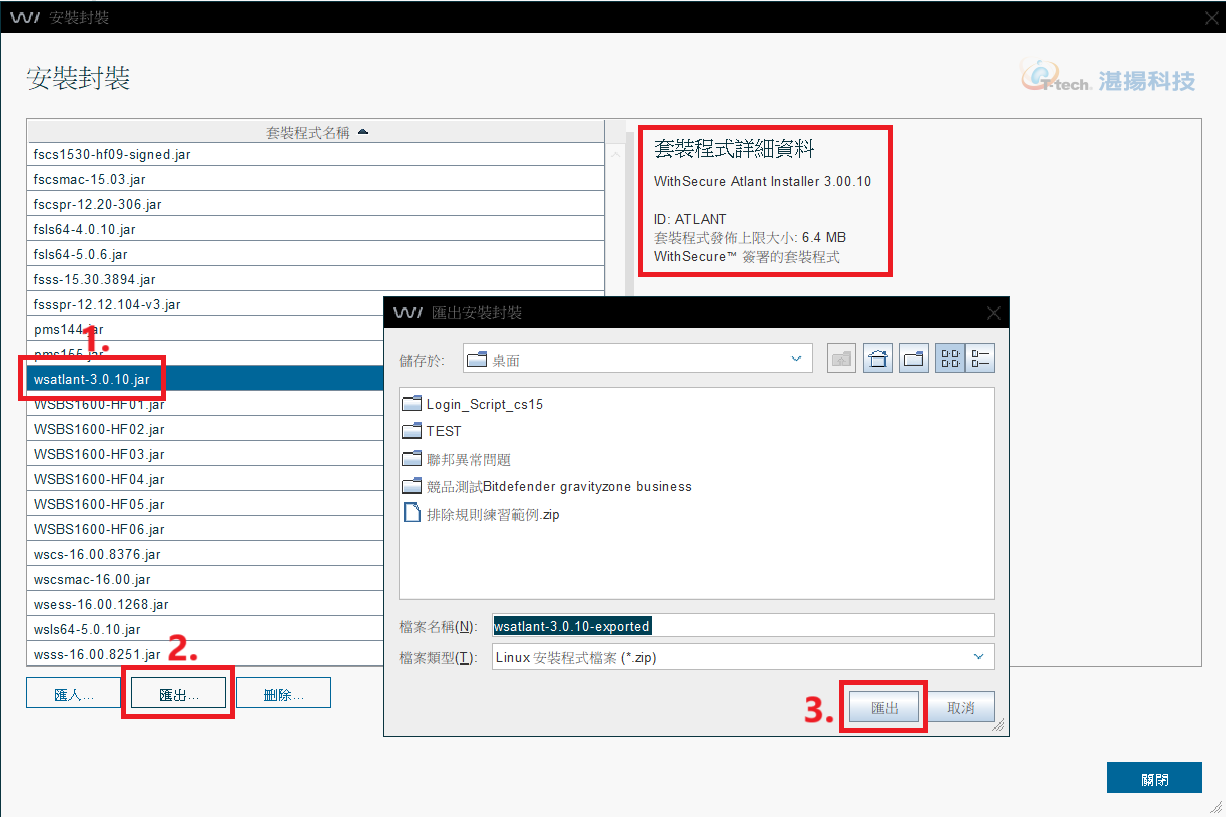Select WSBS1600-HF02.jar in the package list
The image size is (1226, 817).
coord(206,430)
